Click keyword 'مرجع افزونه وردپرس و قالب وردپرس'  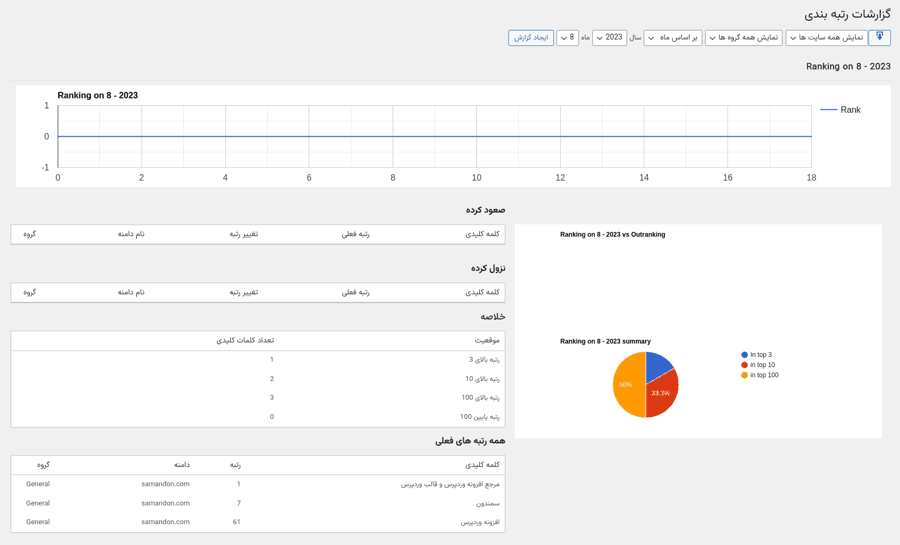coord(450,484)
